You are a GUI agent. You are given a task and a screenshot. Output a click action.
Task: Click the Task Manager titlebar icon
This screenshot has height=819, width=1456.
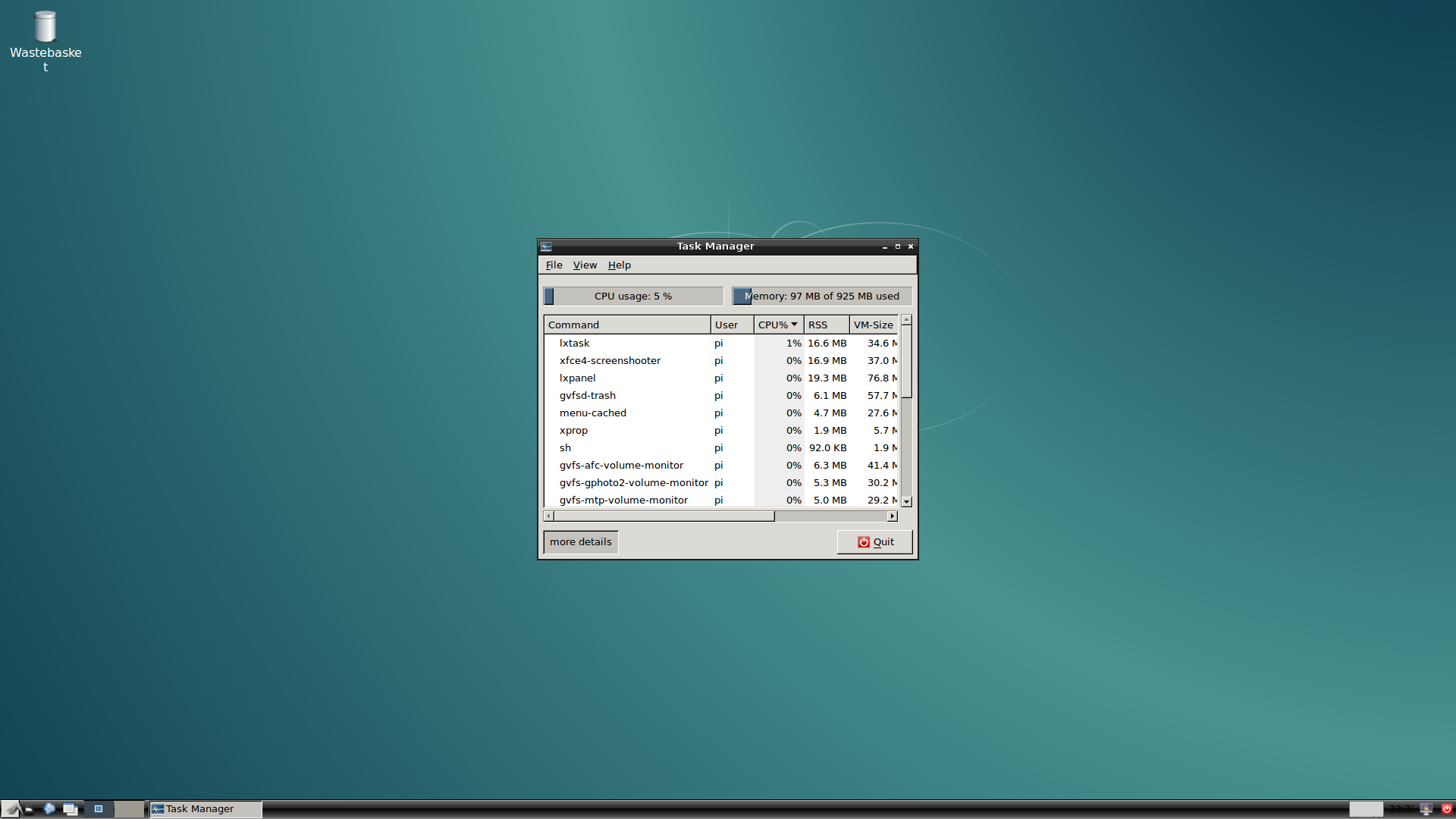546,246
